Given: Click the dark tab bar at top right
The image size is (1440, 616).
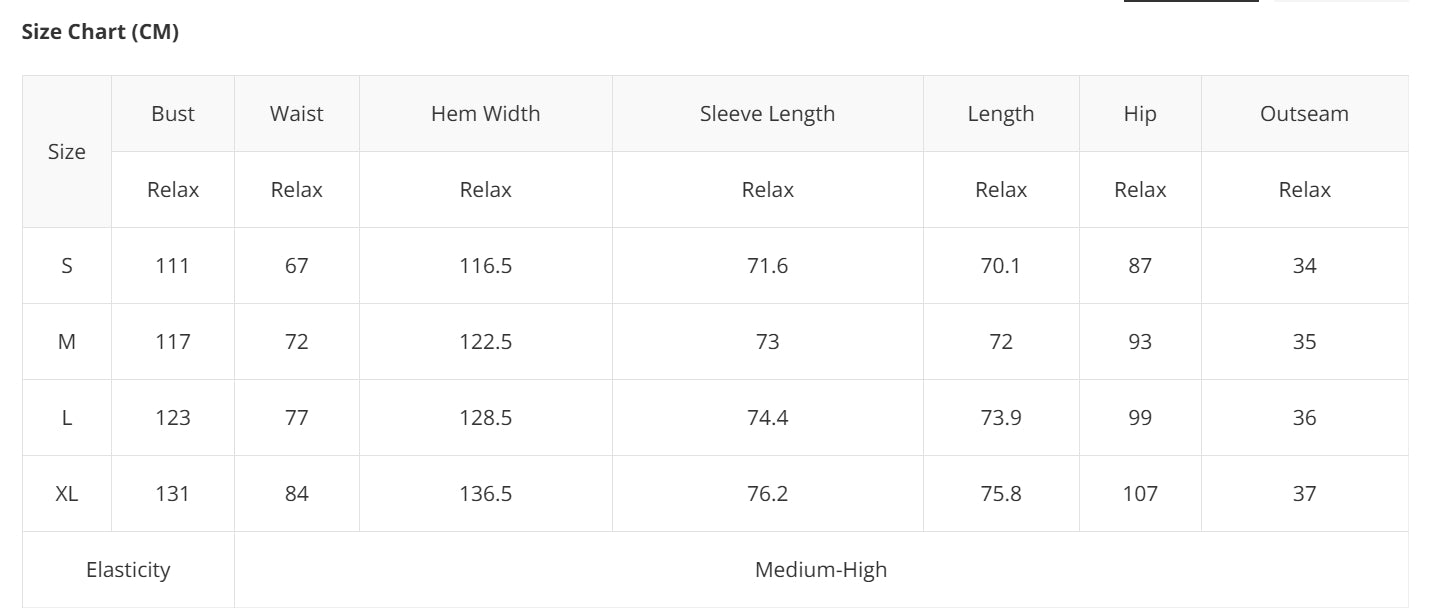Looking at the screenshot, I should (x=1191, y=2).
